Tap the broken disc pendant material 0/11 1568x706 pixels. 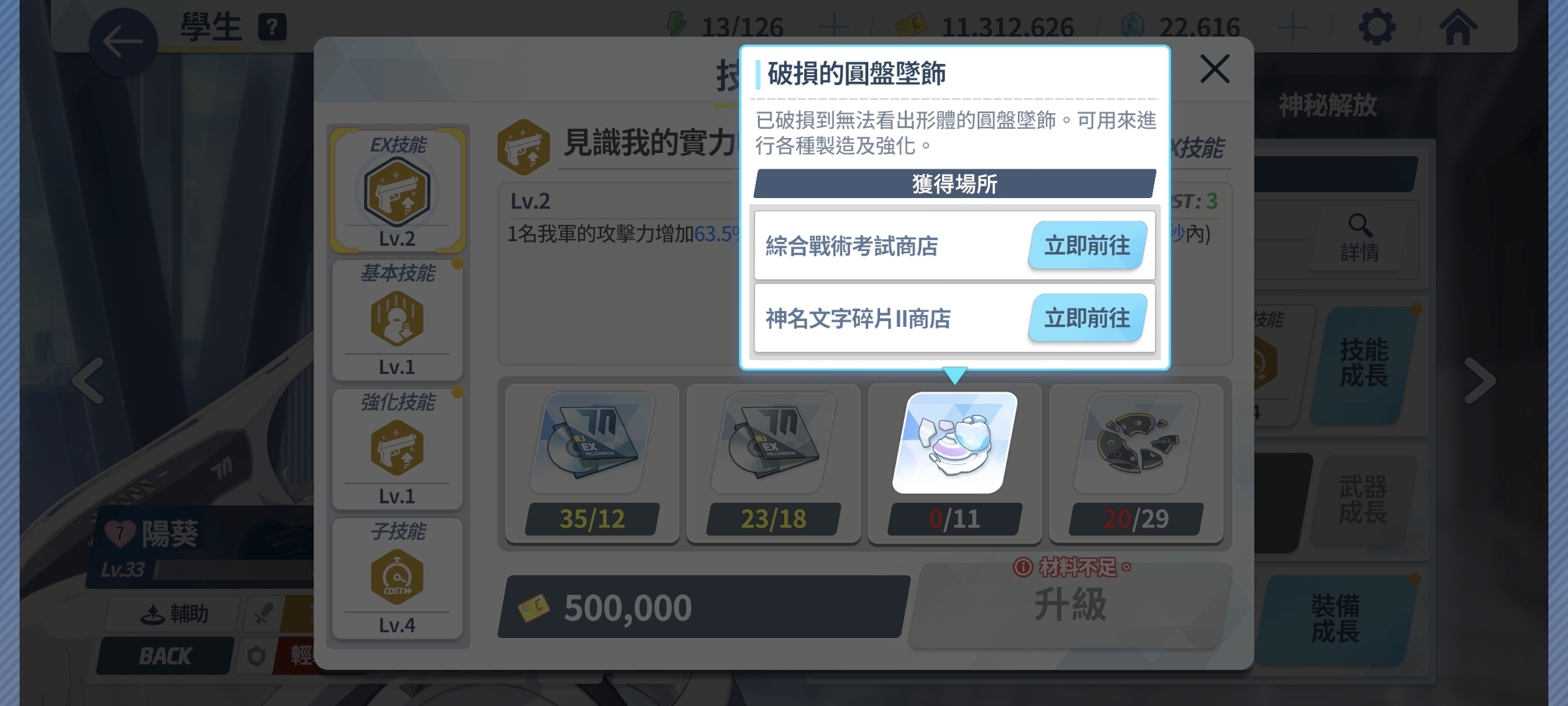[x=955, y=463]
